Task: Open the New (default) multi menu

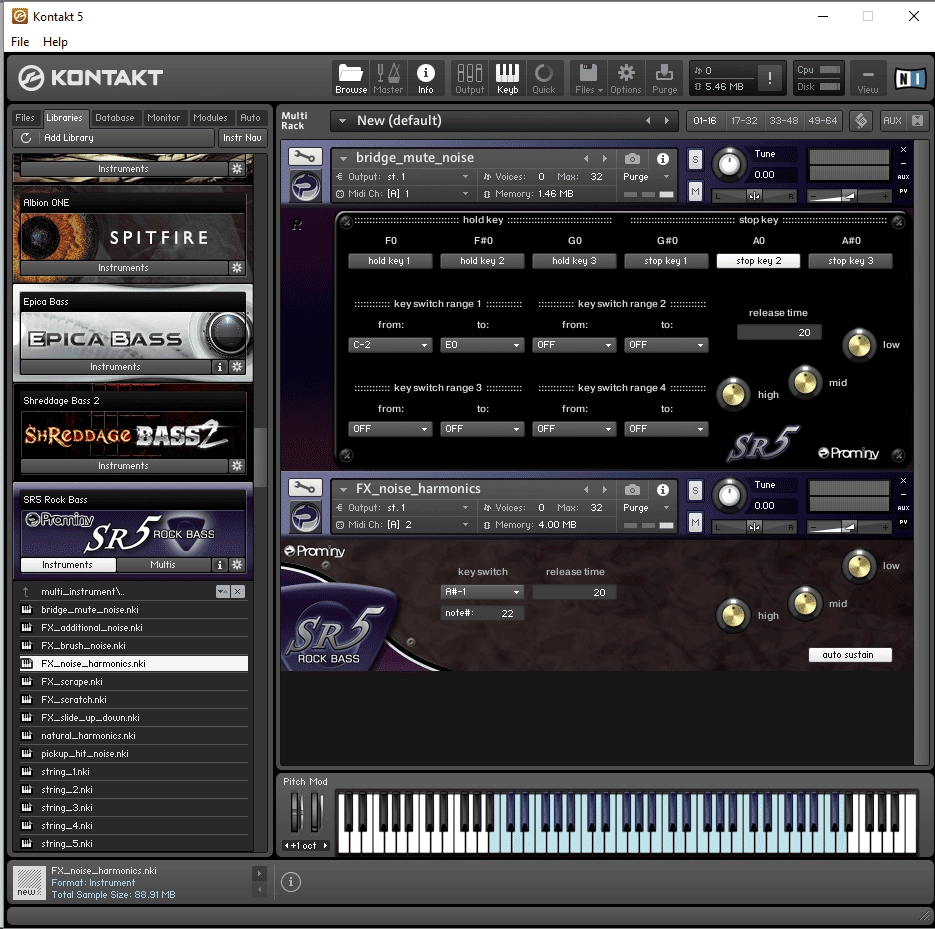Action: [342, 120]
